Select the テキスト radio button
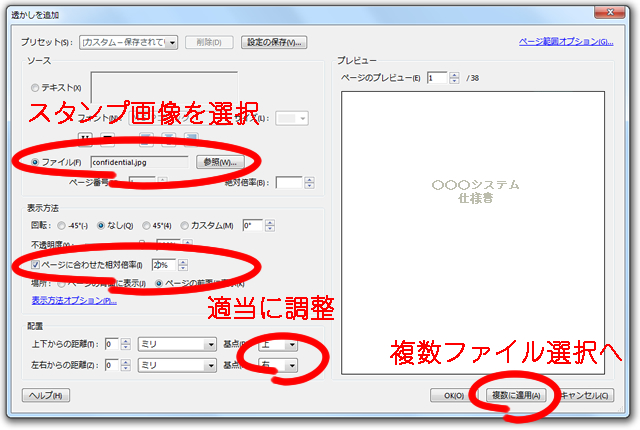 (35, 88)
